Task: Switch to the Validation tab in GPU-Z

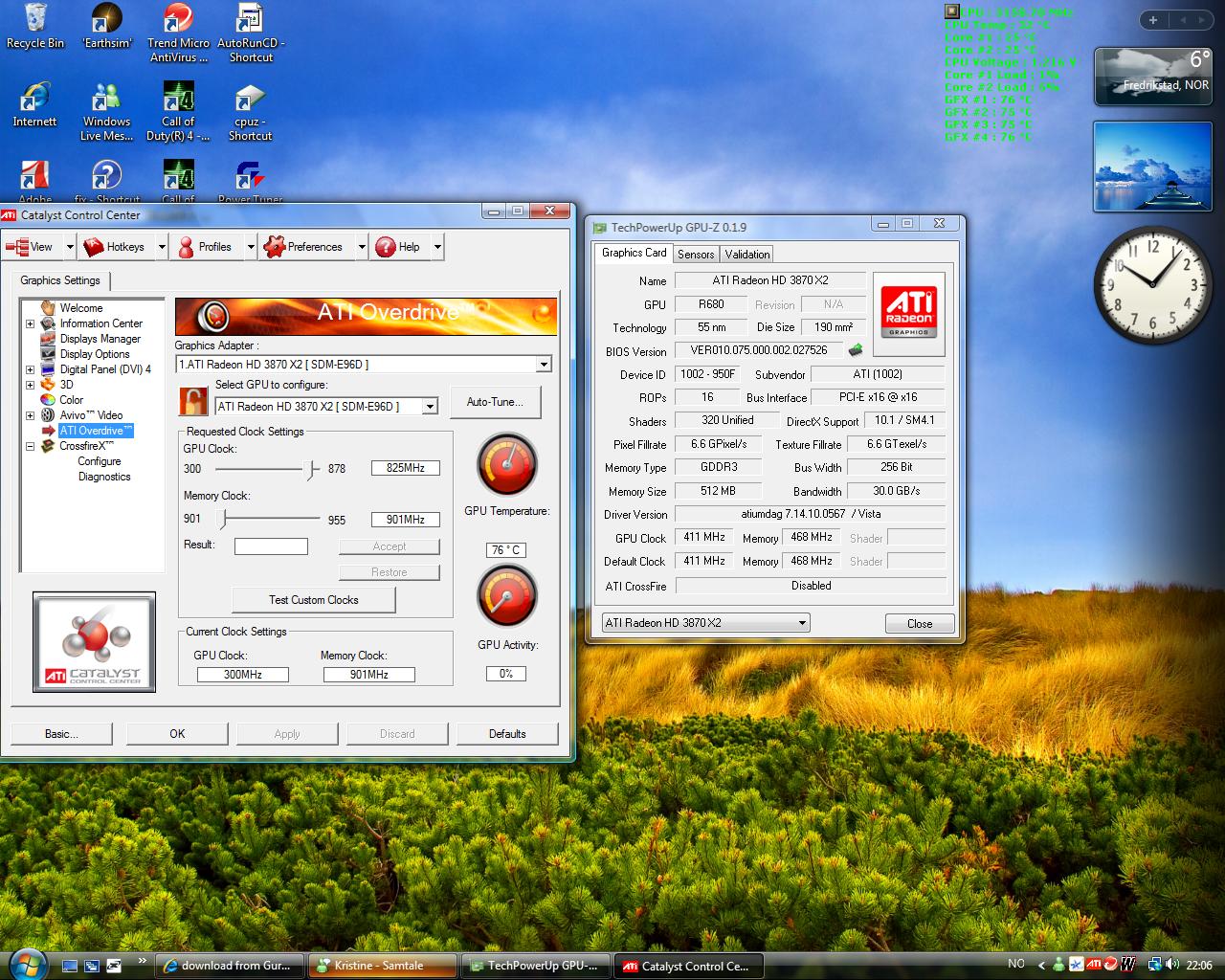Action: 746,255
